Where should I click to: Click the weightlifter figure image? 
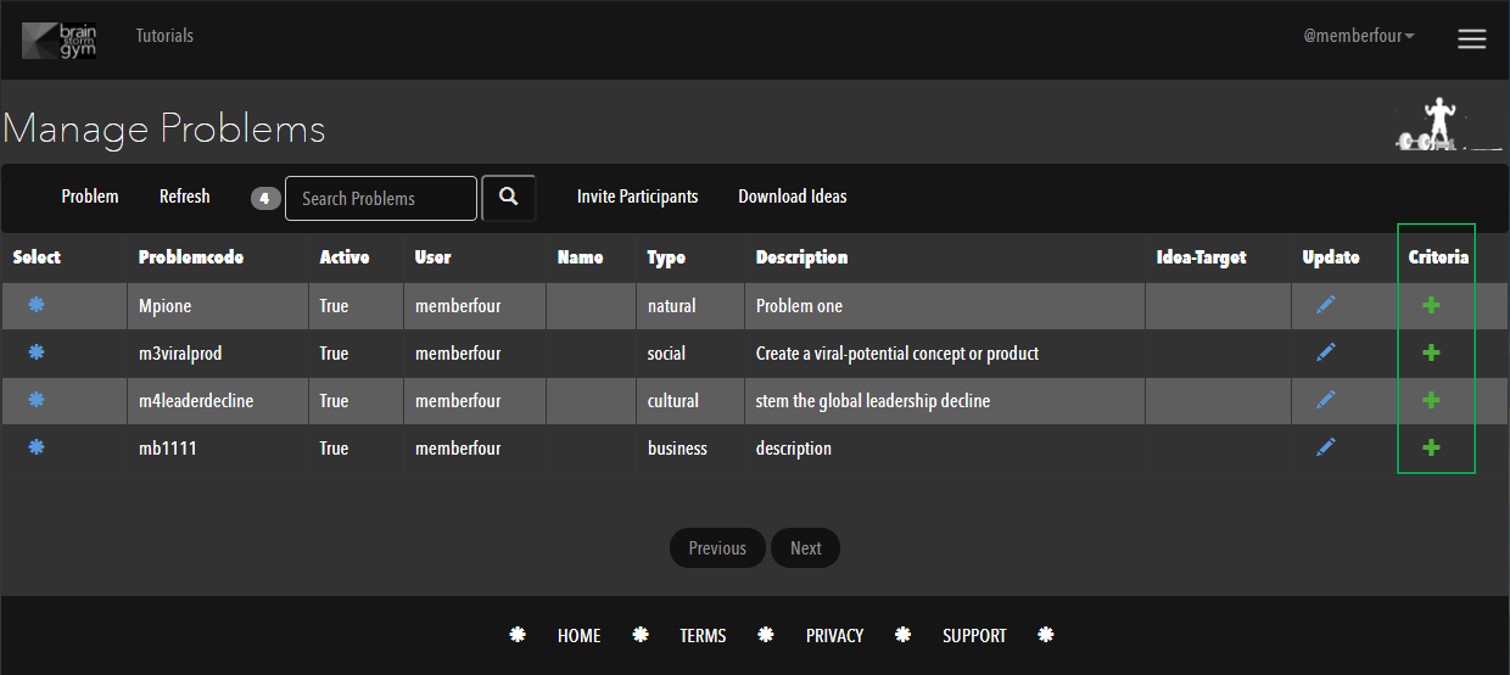[x=1448, y=123]
